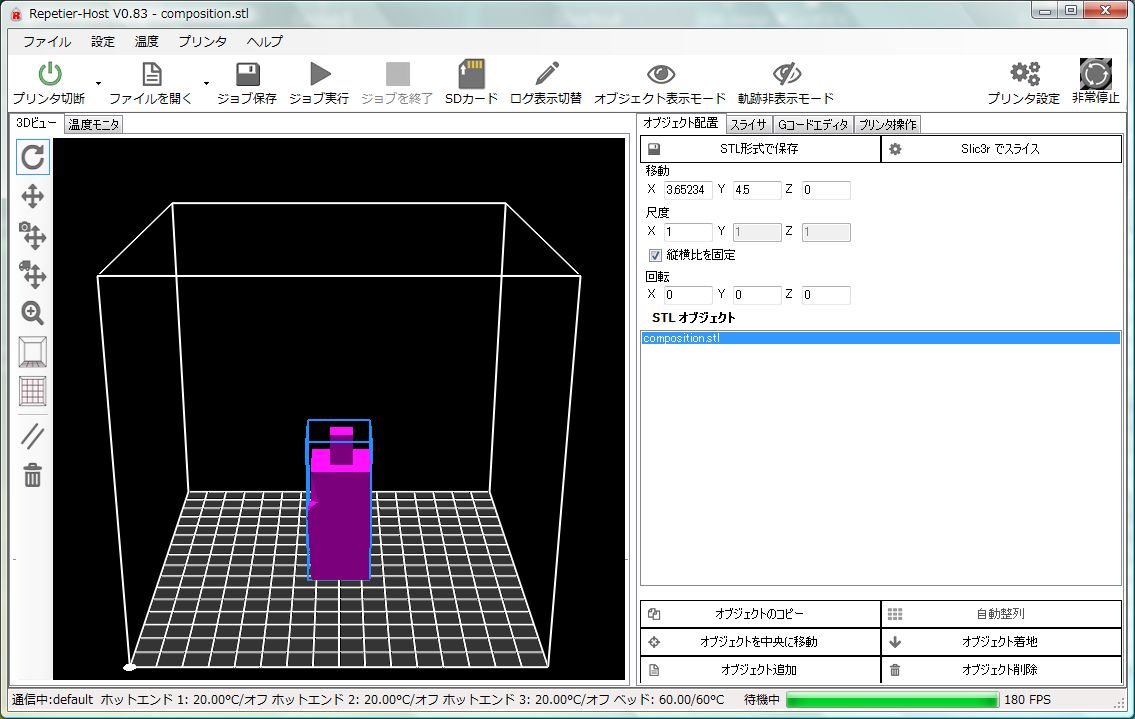Select the zoom magnifier tool
The width and height of the screenshot is (1135, 719).
(x=33, y=313)
